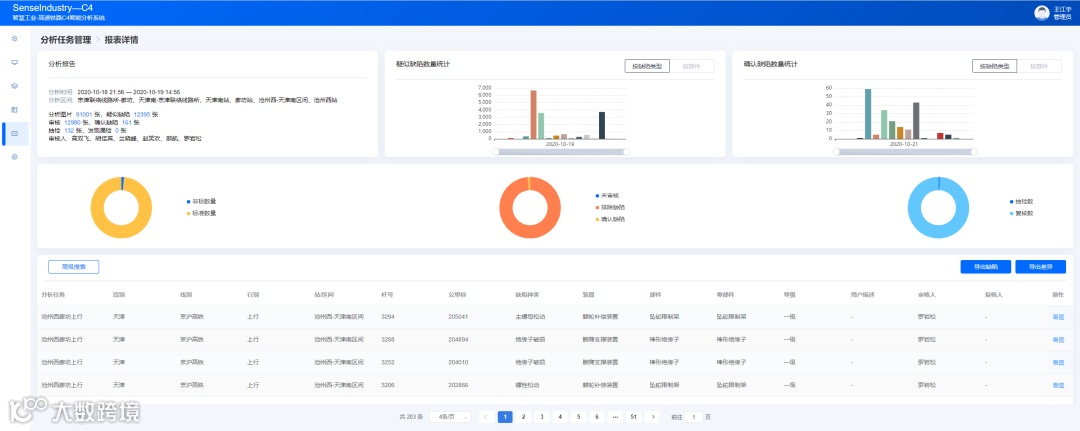Toggle the 抽检数 legend item

point(1021,201)
